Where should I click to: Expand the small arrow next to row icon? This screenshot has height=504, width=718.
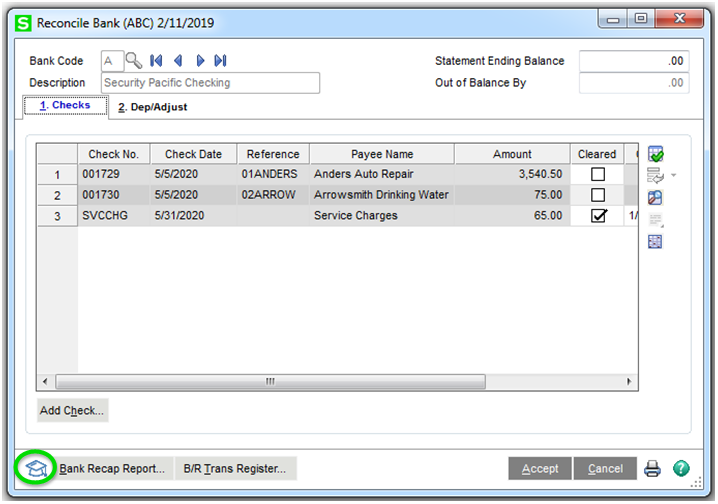point(674,175)
